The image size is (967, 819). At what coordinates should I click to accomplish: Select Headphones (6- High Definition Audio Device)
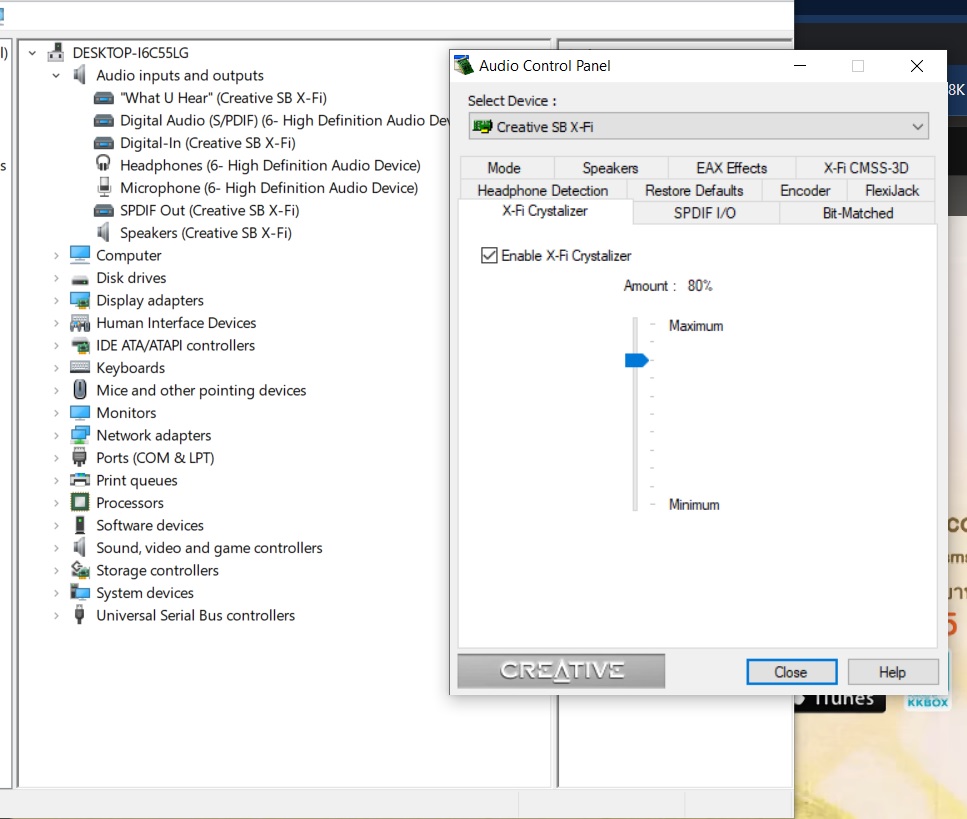tap(270, 165)
